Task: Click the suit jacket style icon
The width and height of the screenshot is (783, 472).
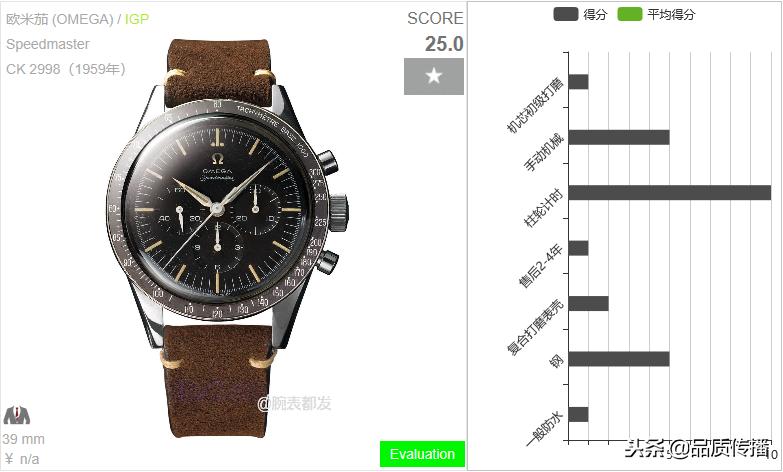Action: [16, 416]
